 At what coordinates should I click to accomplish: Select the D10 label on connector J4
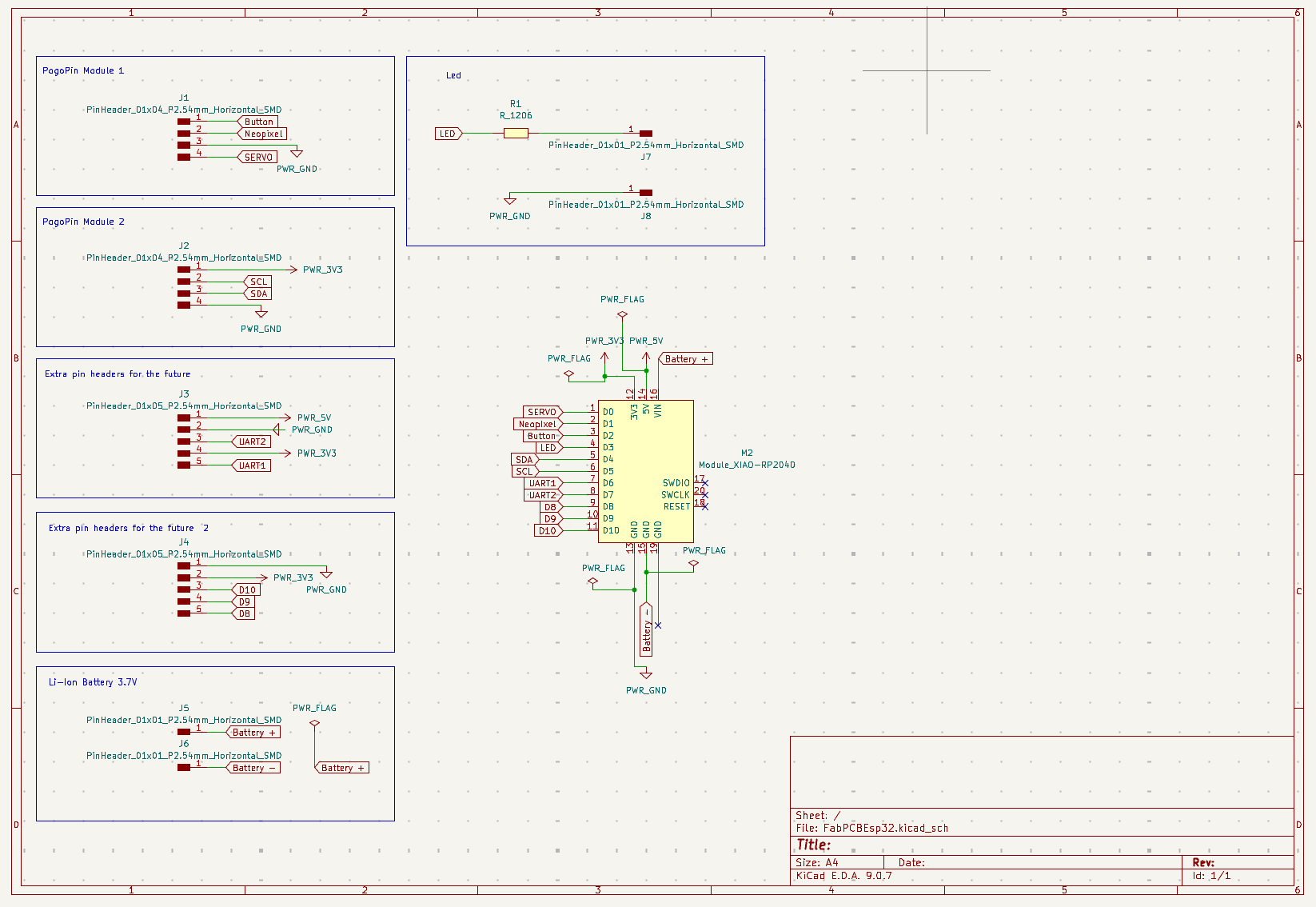point(246,589)
